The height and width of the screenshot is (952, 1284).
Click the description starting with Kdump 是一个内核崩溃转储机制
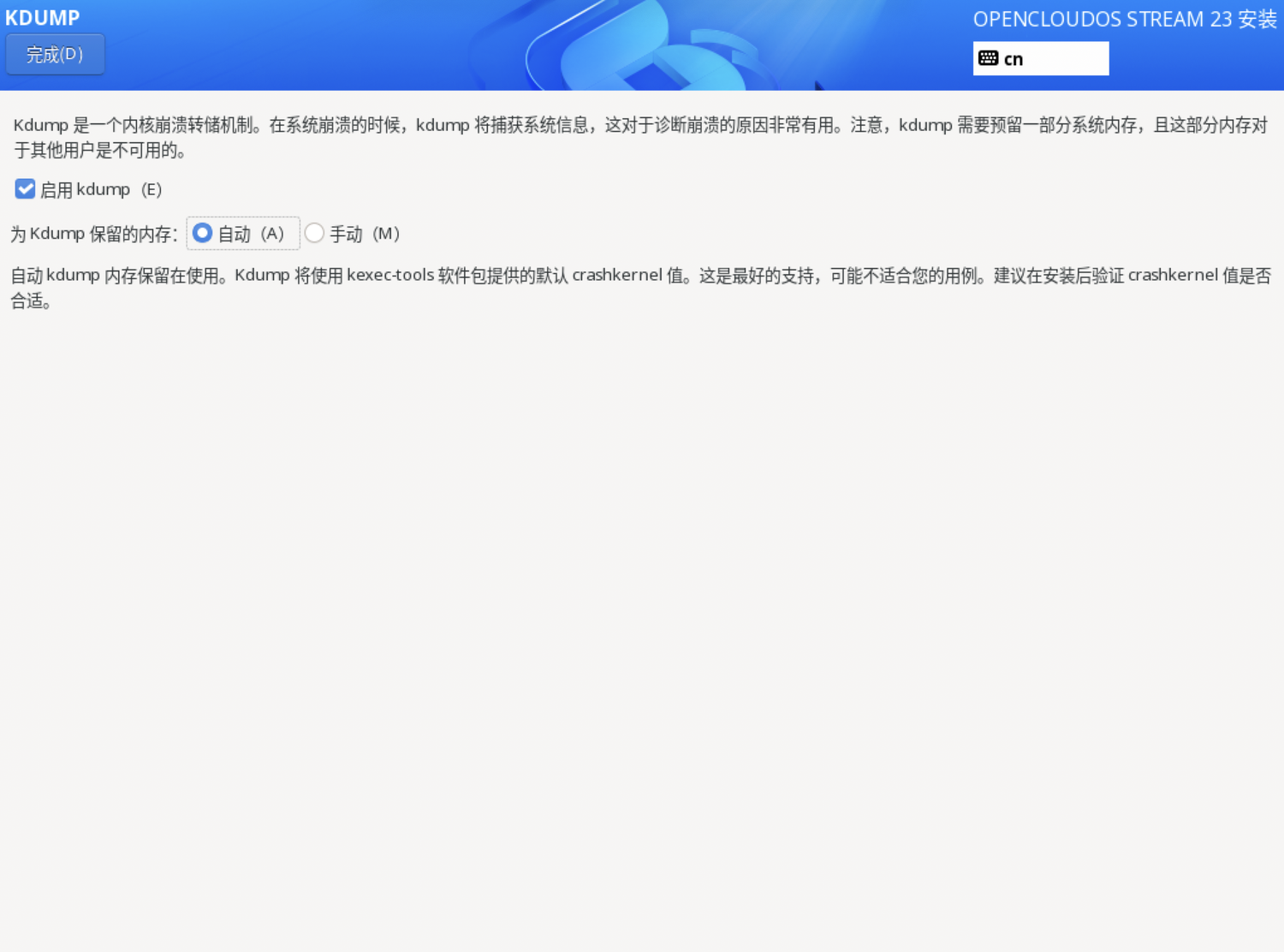641,138
